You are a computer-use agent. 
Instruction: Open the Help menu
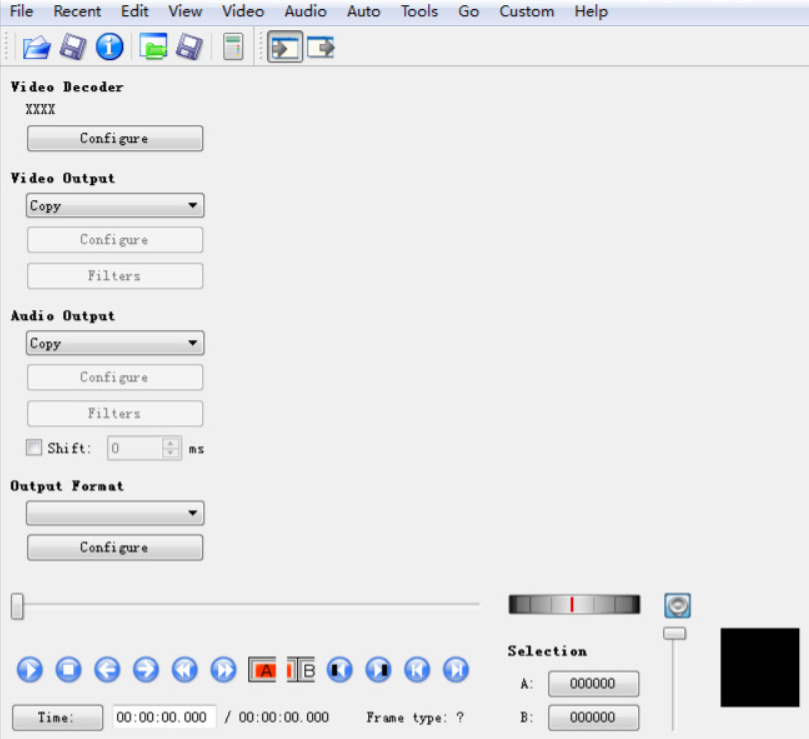[591, 11]
